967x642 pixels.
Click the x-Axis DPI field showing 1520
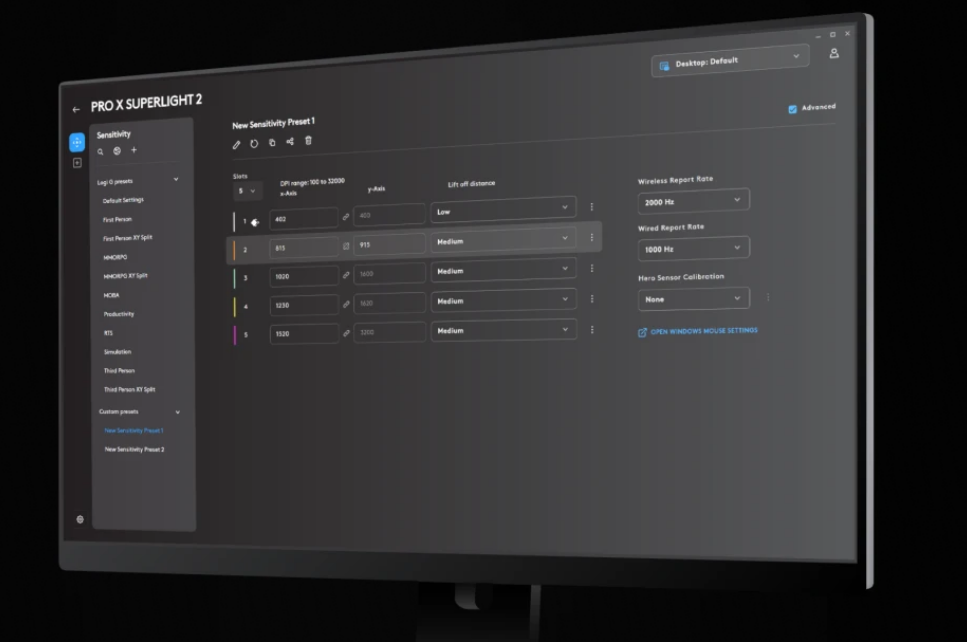click(x=304, y=333)
